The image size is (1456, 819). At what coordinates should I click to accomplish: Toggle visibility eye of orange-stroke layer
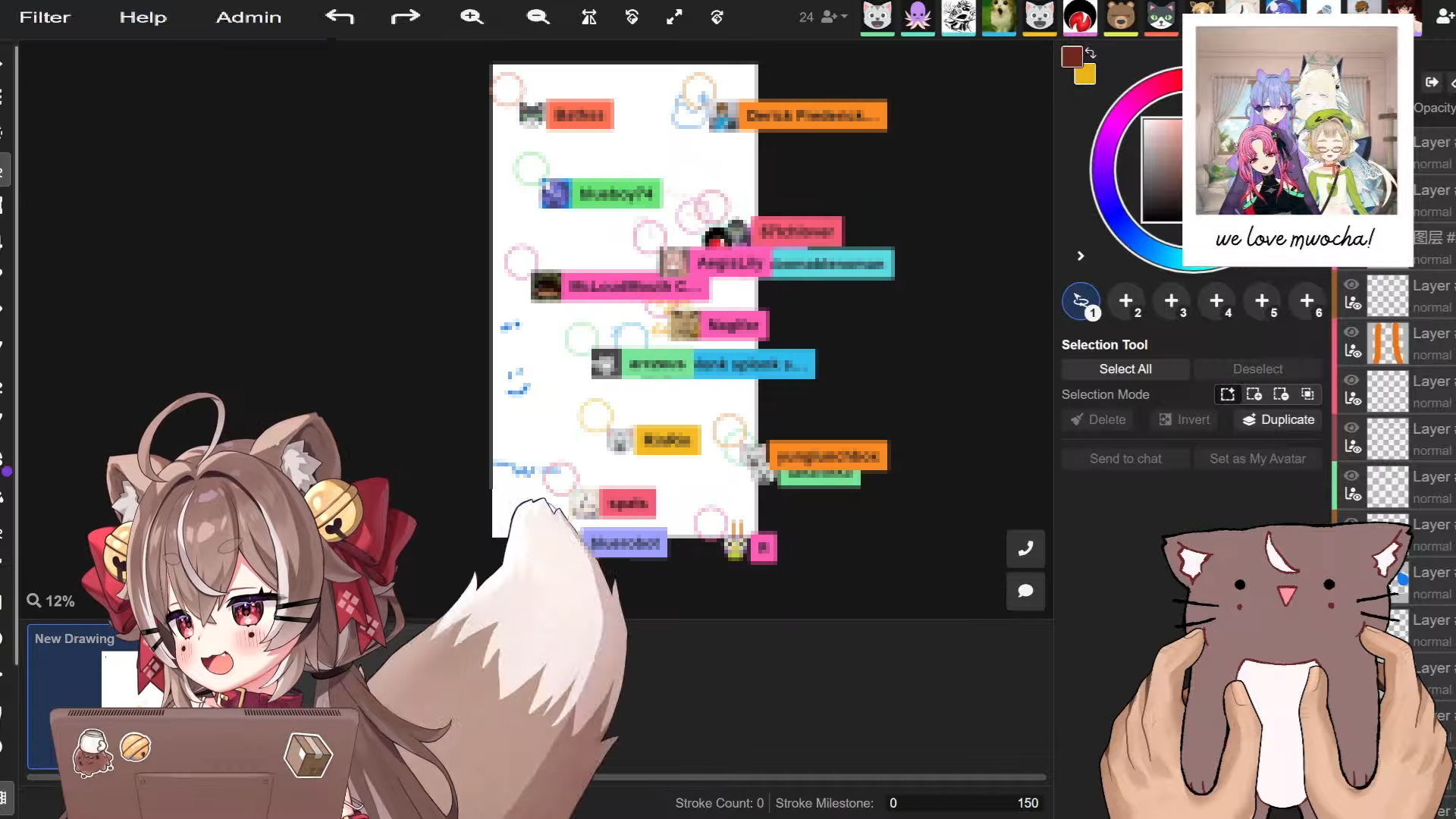pyautogui.click(x=1351, y=332)
